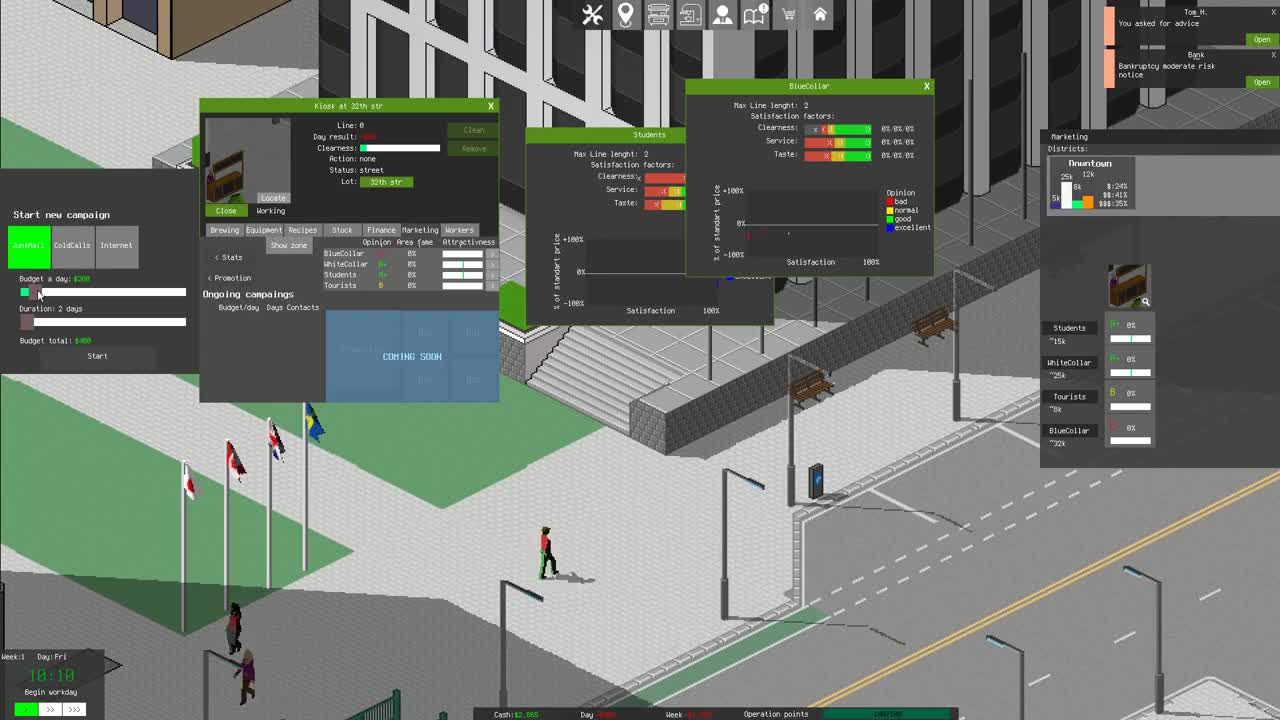Image resolution: width=1280 pixels, height=720 pixels.
Task: Select the Internet campaign type
Action: (116, 245)
